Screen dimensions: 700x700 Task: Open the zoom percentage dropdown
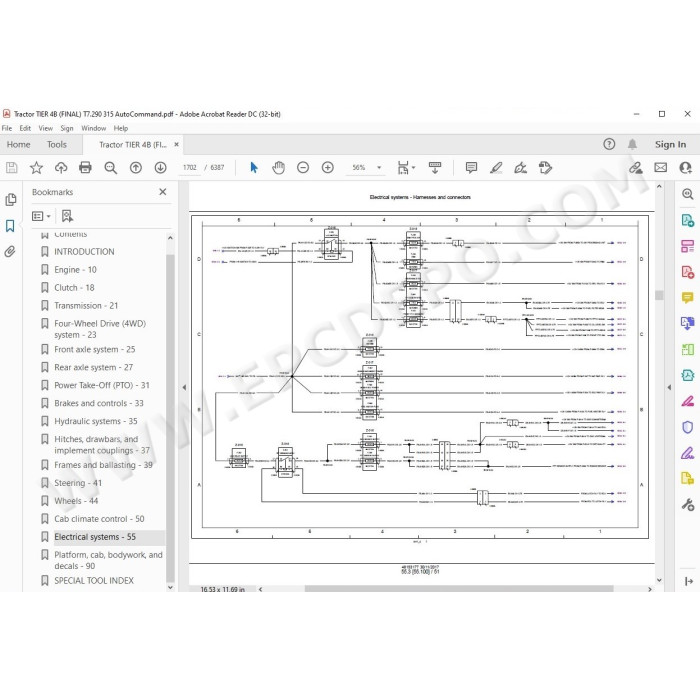click(379, 167)
